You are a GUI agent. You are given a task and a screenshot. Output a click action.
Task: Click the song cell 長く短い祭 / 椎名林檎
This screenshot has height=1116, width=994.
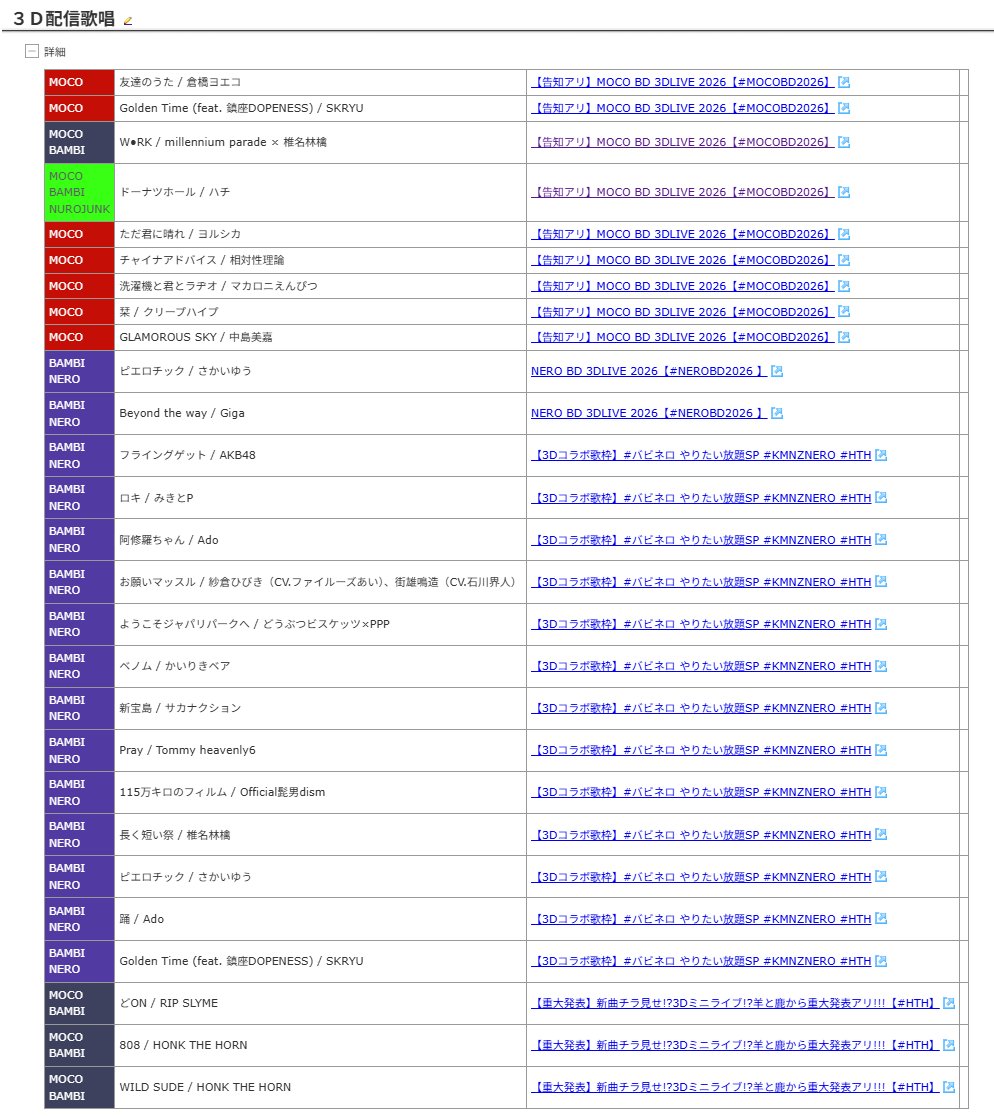coord(320,834)
